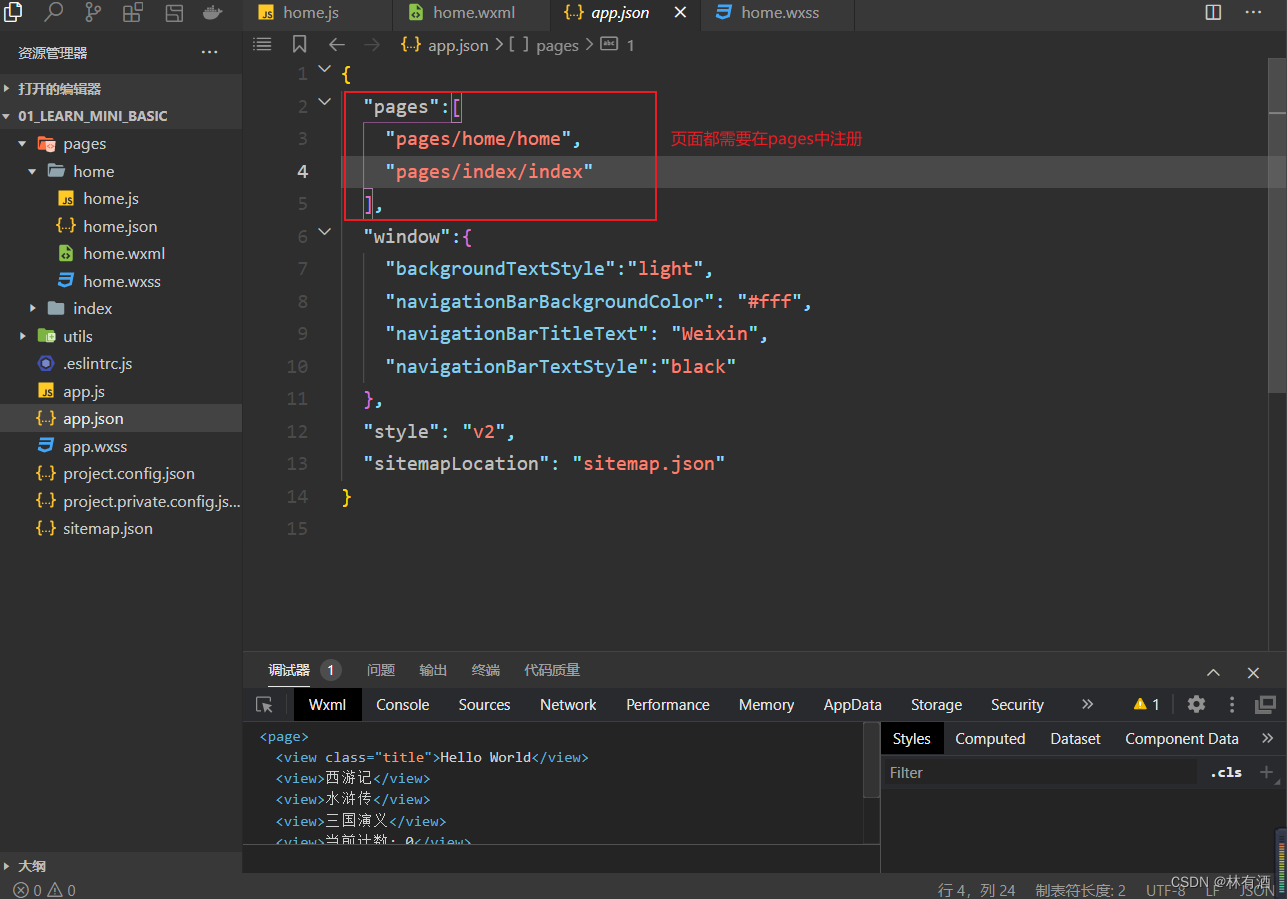Open the Docker whale icon in activity bar
The height and width of the screenshot is (899, 1287).
213,13
